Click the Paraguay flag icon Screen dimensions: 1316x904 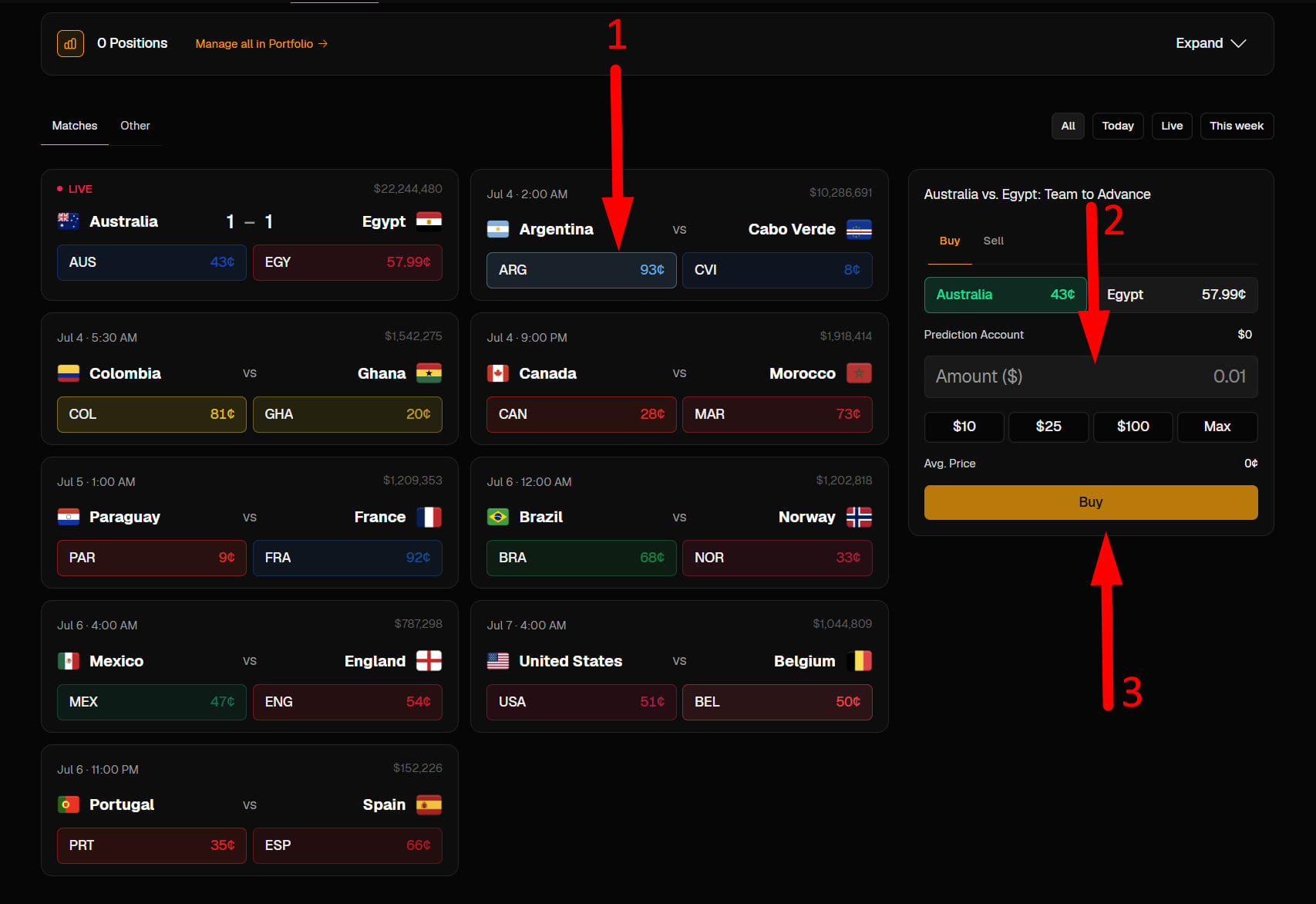(x=69, y=517)
